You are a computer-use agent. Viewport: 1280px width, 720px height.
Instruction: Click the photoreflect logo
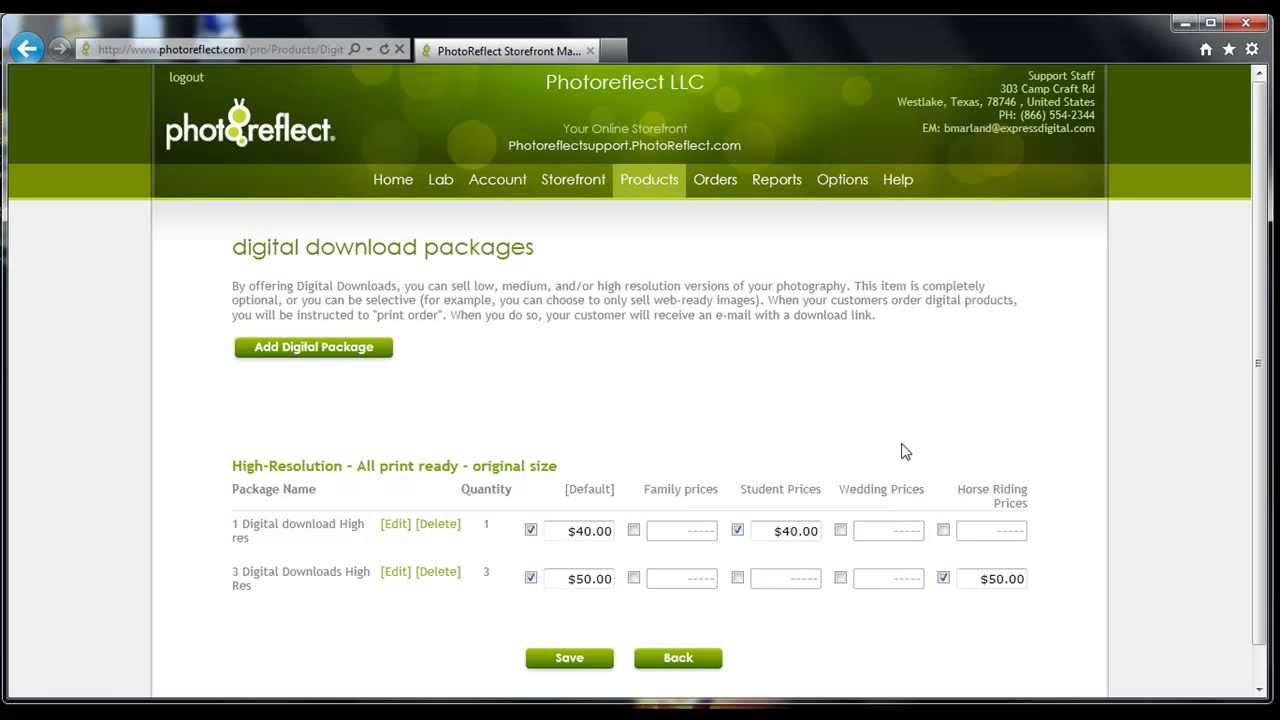(250, 124)
